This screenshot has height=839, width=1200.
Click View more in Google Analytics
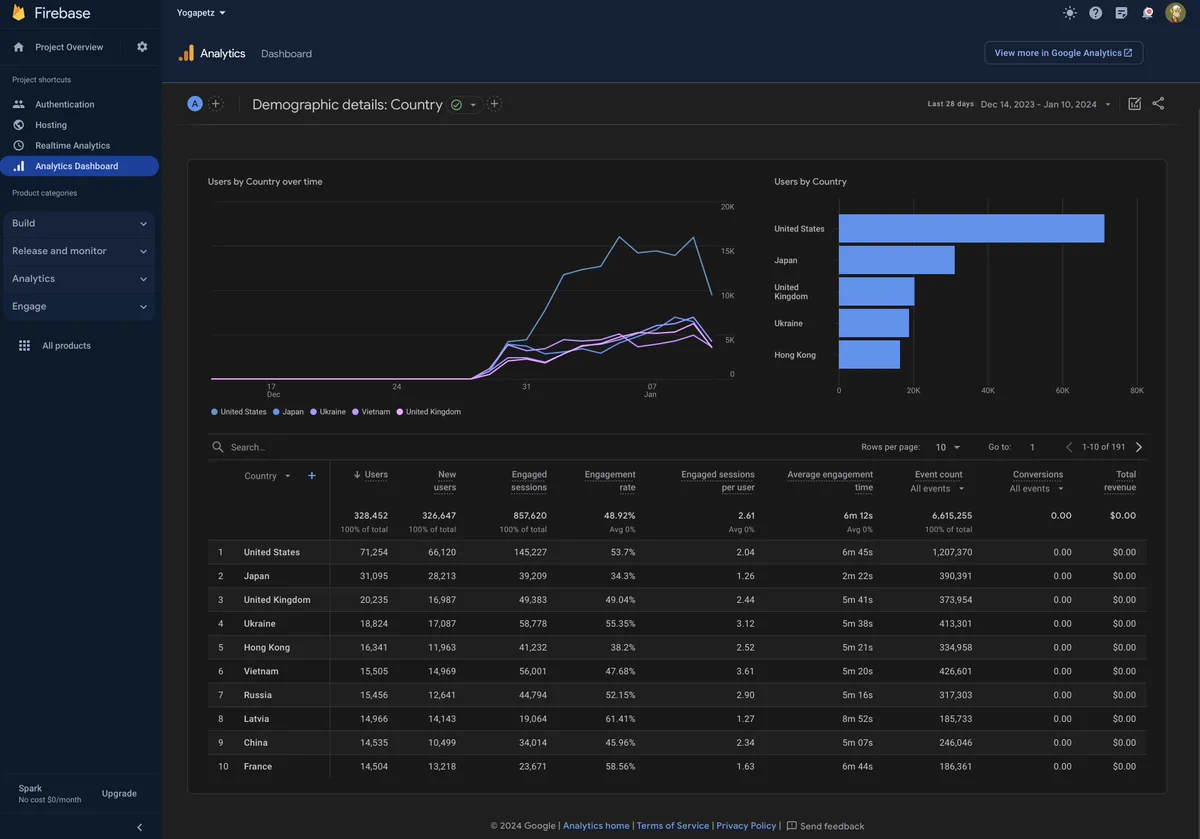coord(1063,53)
